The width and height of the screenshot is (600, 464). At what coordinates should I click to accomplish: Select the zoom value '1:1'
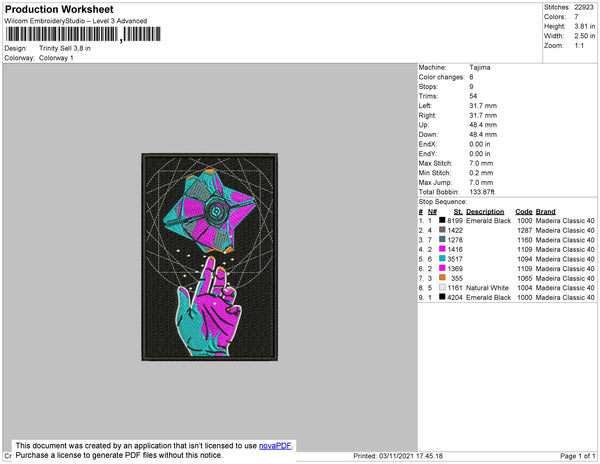coord(579,46)
